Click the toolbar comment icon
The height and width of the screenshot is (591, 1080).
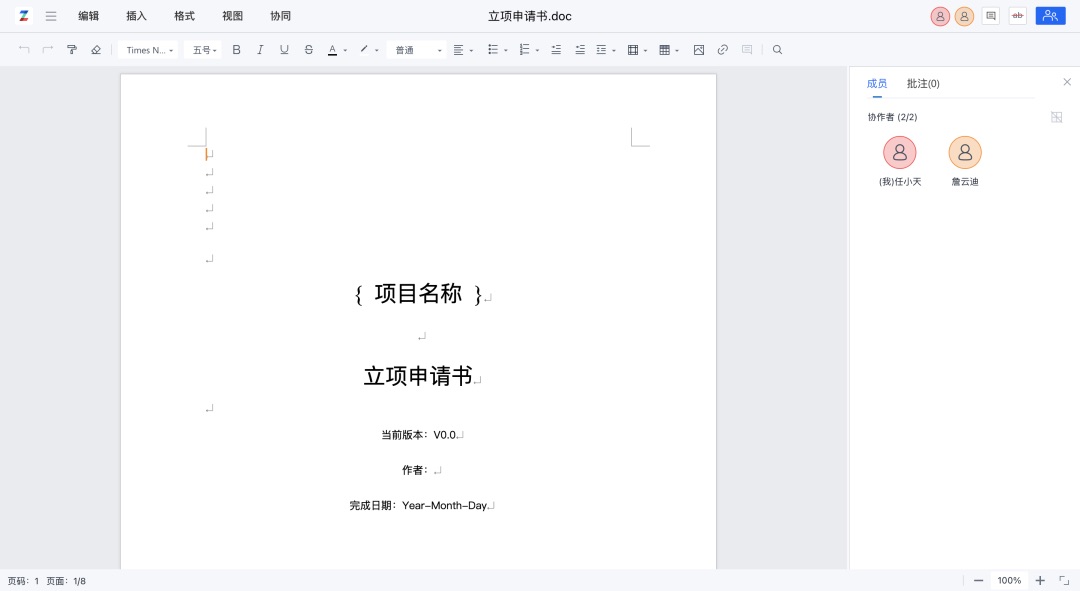coord(747,50)
